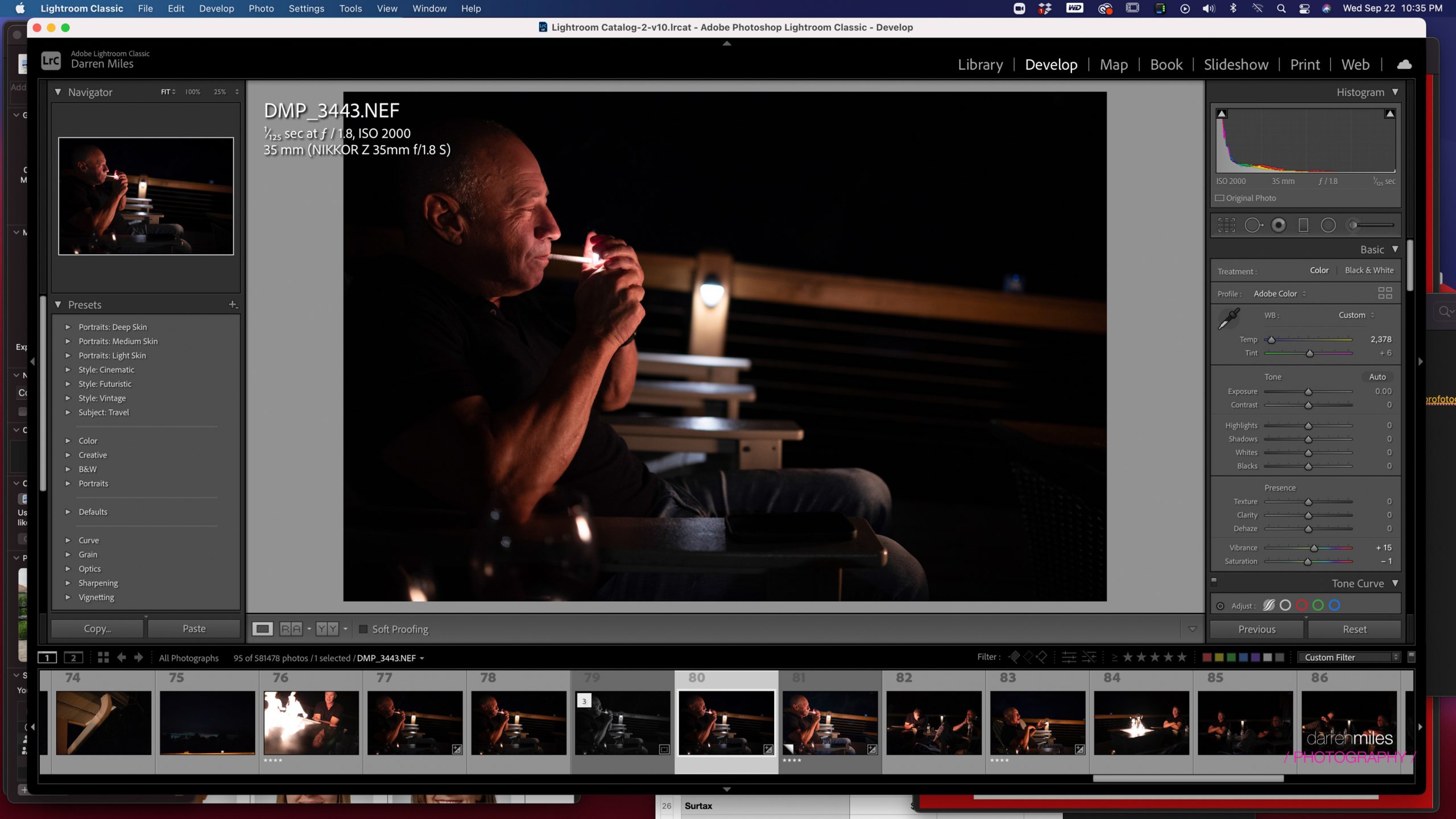Show main window display button 1
Screen dimensions: 1456x819
(47, 657)
